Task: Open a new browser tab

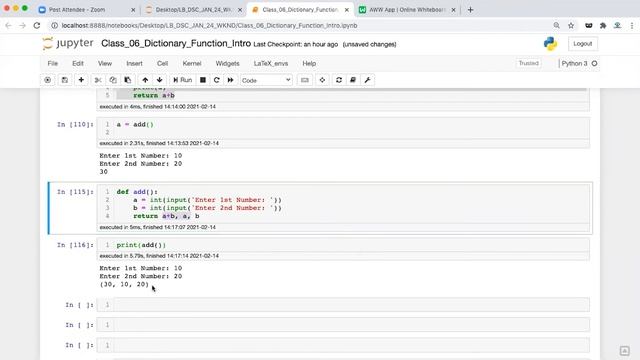Action: pos(470,9)
